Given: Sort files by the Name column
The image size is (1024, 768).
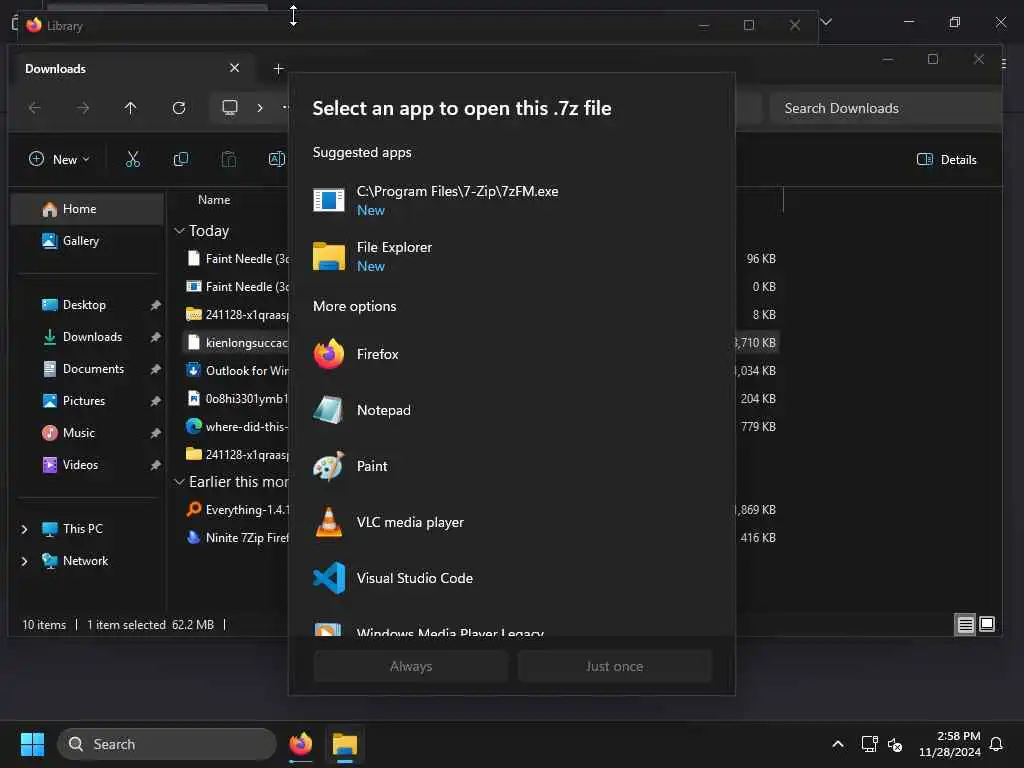Looking at the screenshot, I should click(214, 200).
